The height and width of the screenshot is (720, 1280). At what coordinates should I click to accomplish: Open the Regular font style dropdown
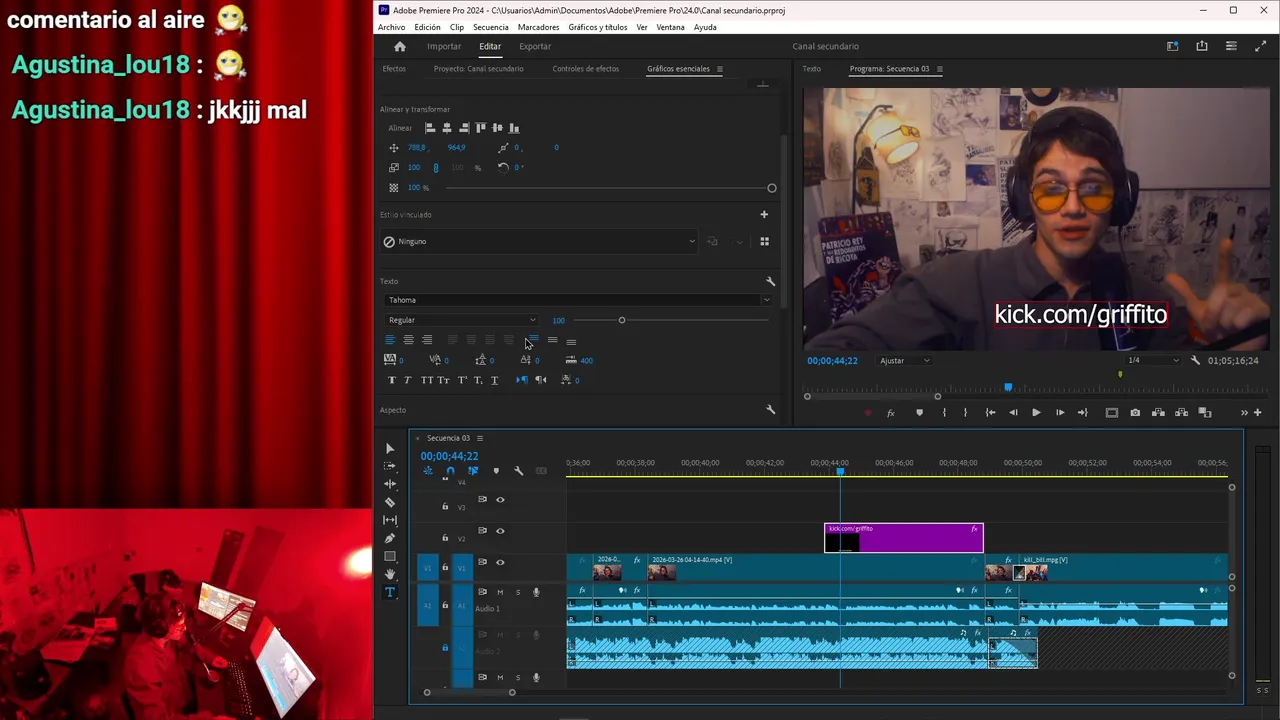coord(462,320)
